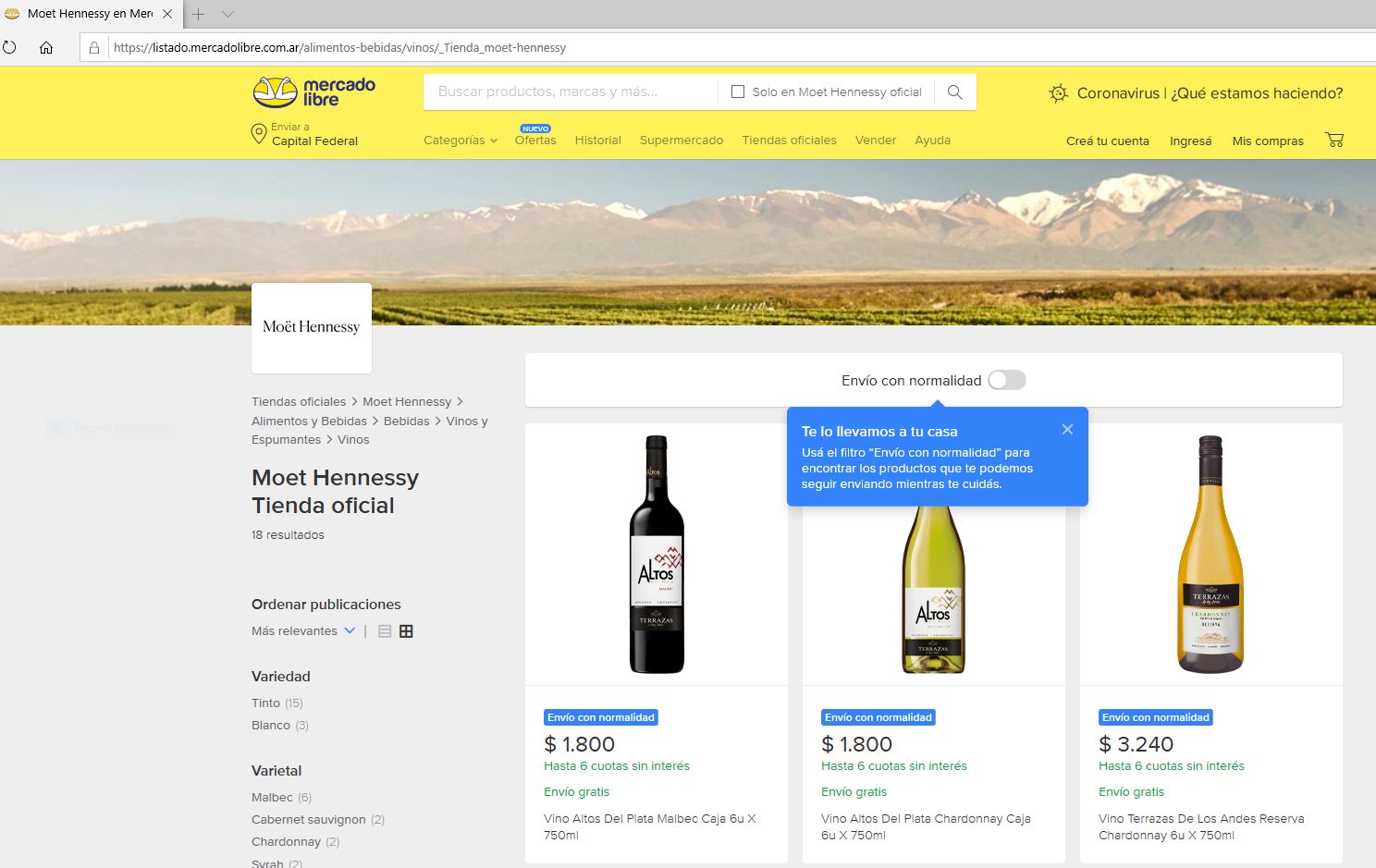Switch to grid view layout icon

point(406,631)
